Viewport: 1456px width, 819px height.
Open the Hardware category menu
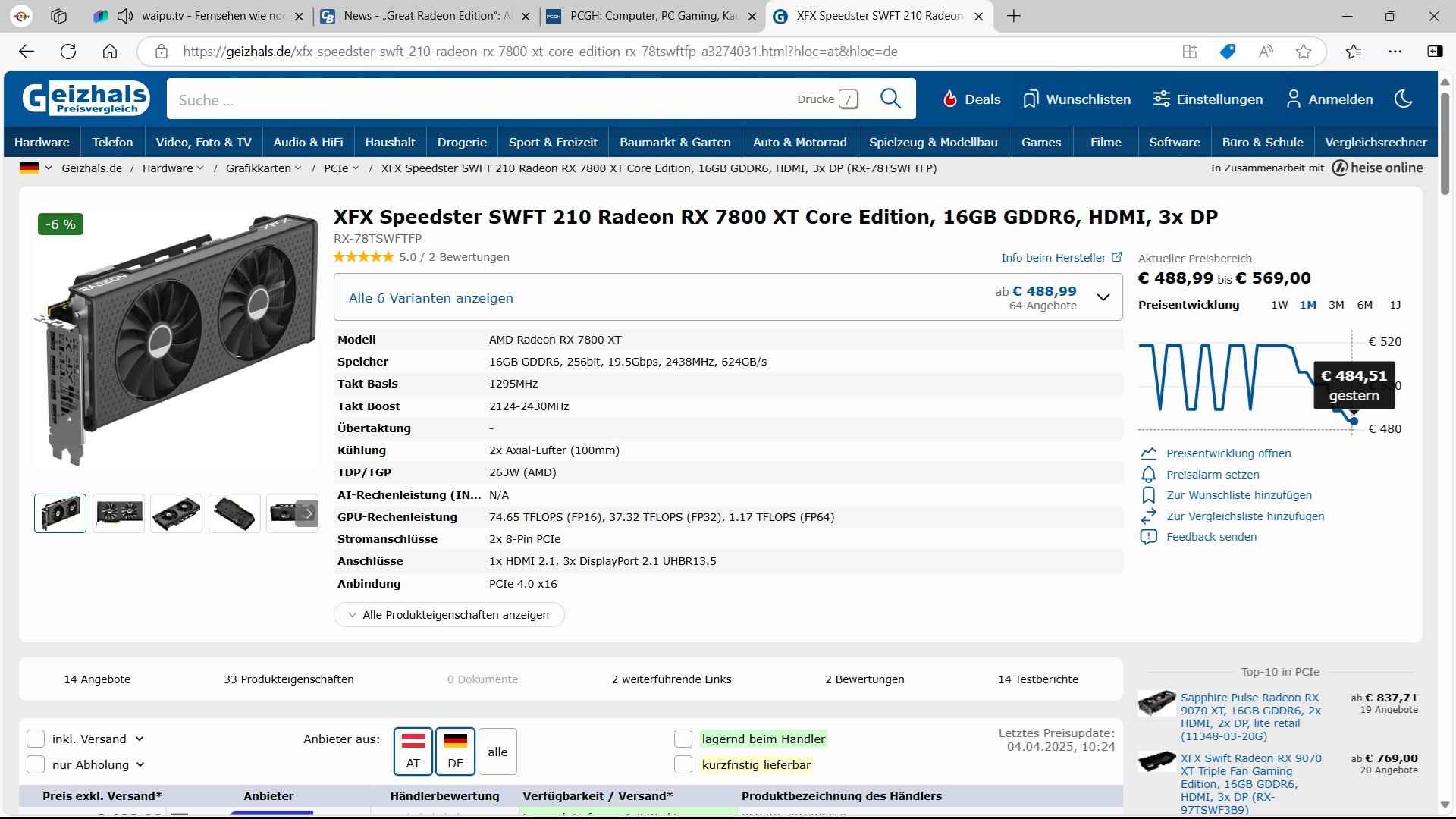click(x=42, y=142)
